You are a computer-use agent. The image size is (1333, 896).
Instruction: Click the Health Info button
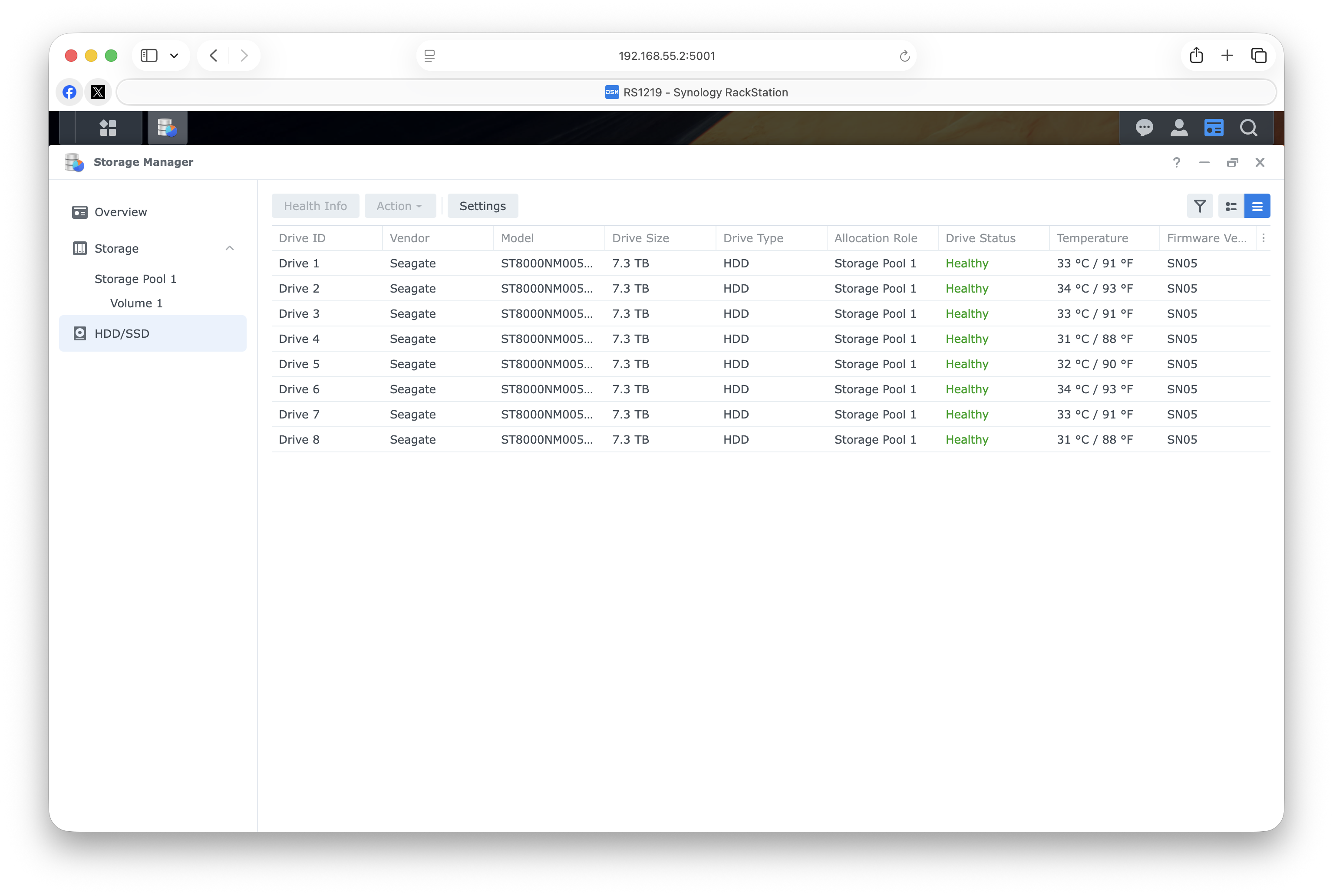(315, 206)
